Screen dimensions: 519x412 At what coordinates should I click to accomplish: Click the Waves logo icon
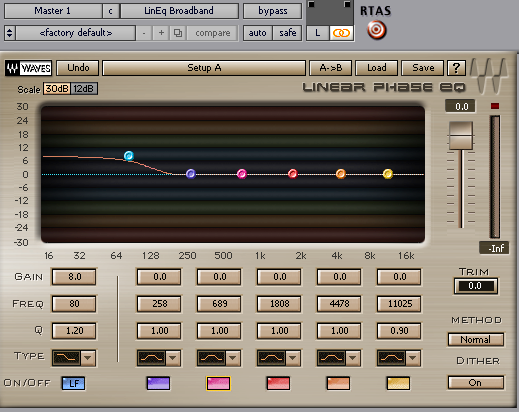28,68
